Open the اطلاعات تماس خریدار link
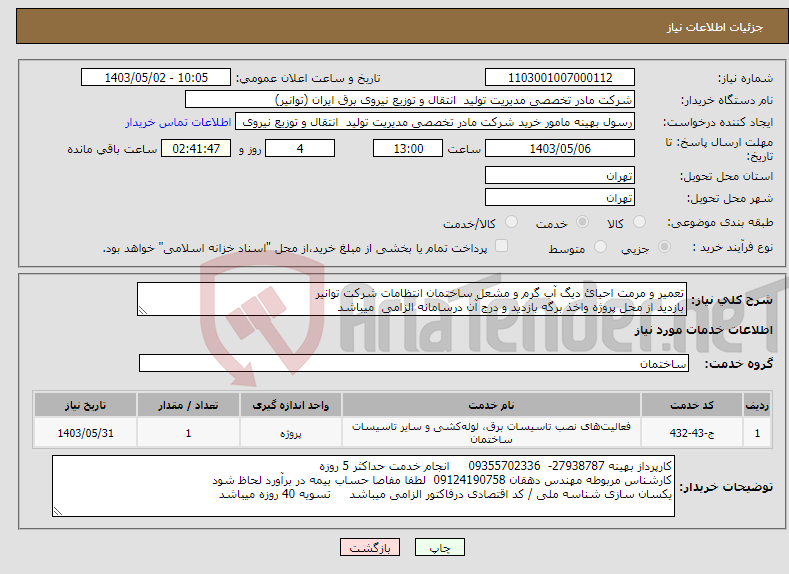Screen dimensions: 789x574 (178, 122)
